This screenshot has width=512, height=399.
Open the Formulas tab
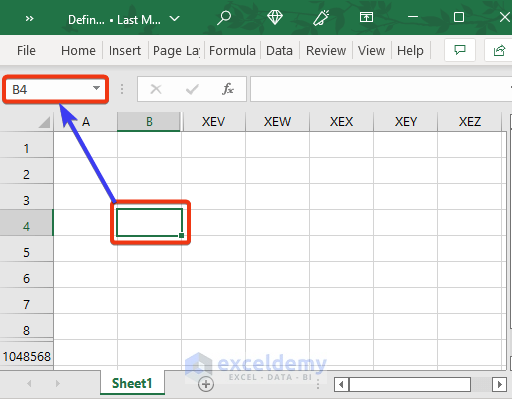[x=232, y=51]
